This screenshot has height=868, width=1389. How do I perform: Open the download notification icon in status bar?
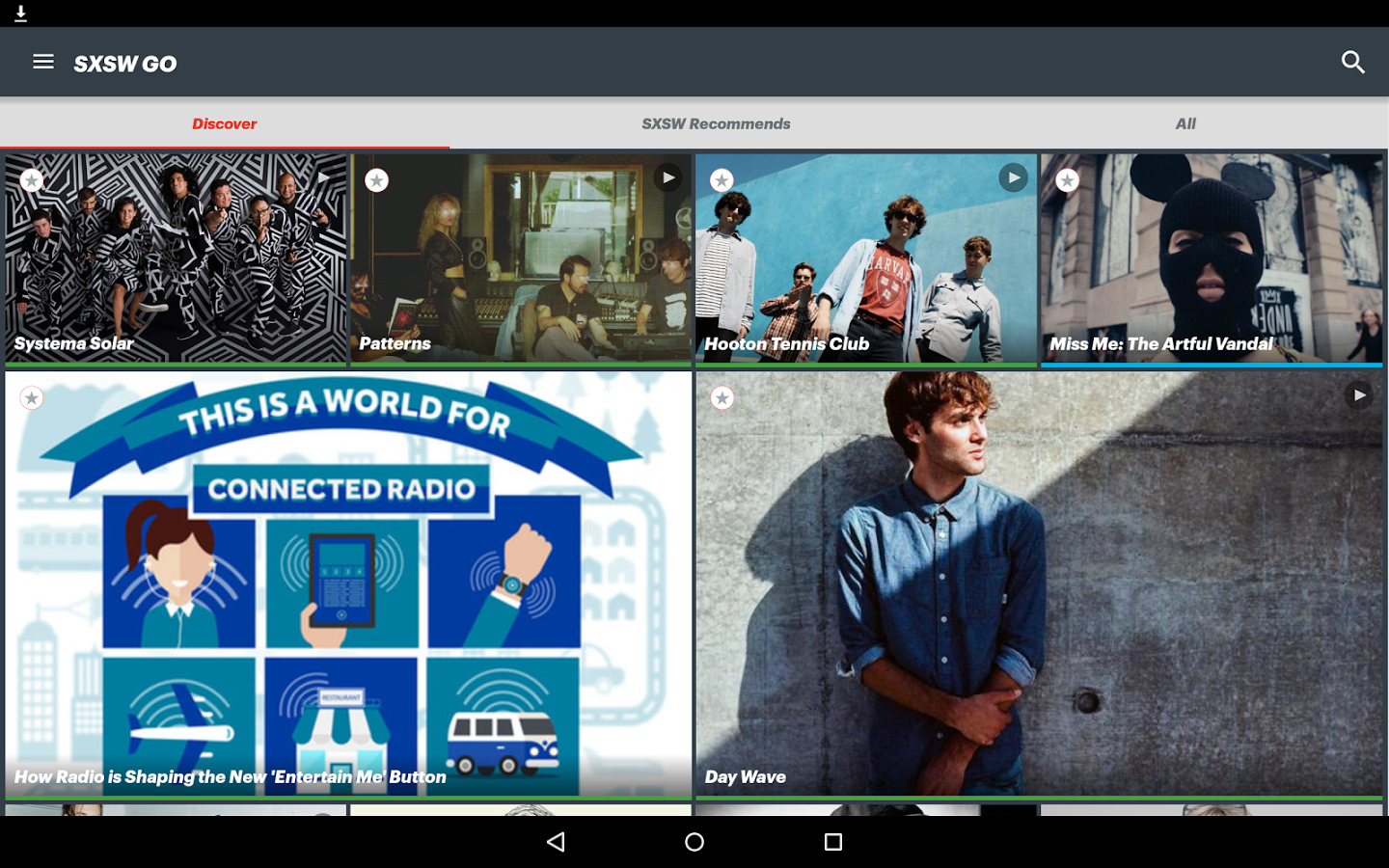coord(20,14)
